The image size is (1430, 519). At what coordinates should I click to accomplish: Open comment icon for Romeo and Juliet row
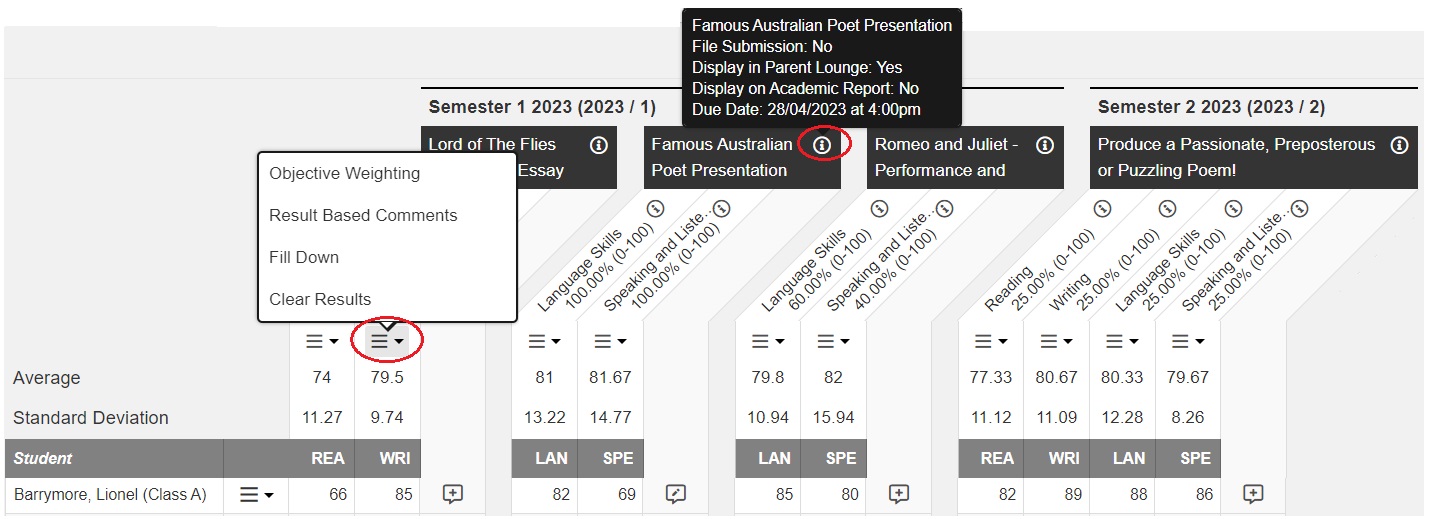[x=899, y=494]
